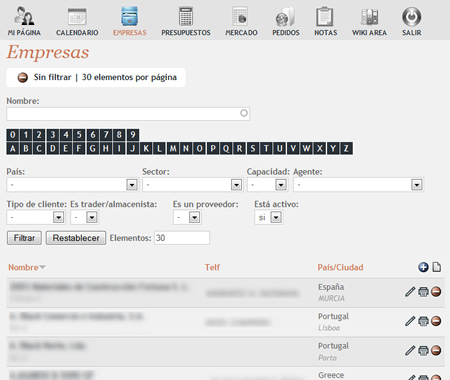Sort by País/Ciudad column header
Viewport: 450px width, 380px height.
coord(340,267)
